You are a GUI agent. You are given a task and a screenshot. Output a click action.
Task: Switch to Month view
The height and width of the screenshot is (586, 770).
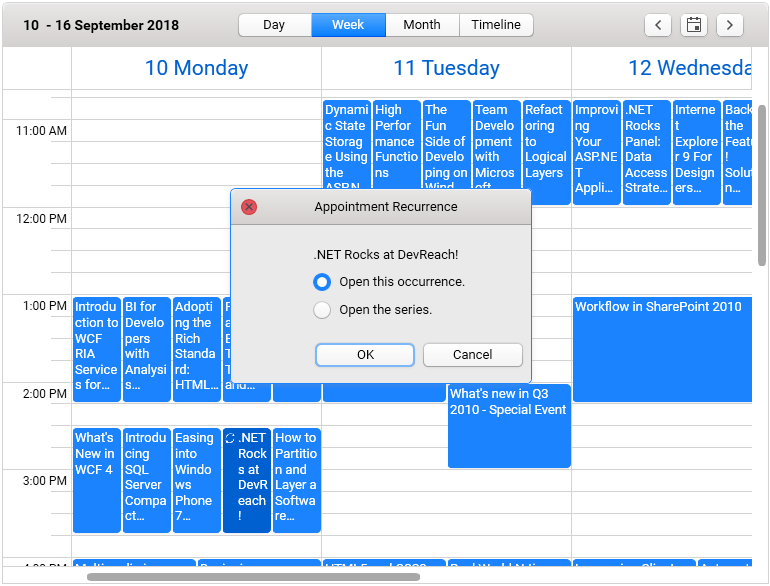422,25
